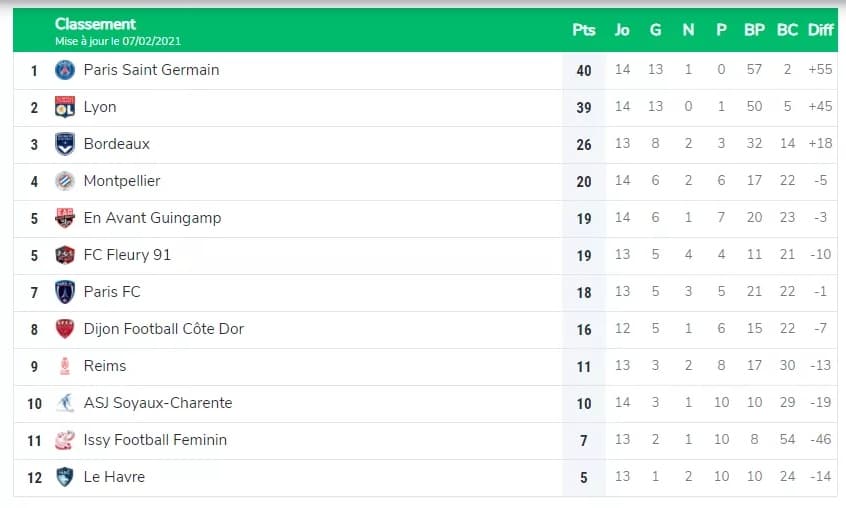Open the Paris Saint Germain team name
The image size is (846, 508).
click(152, 70)
